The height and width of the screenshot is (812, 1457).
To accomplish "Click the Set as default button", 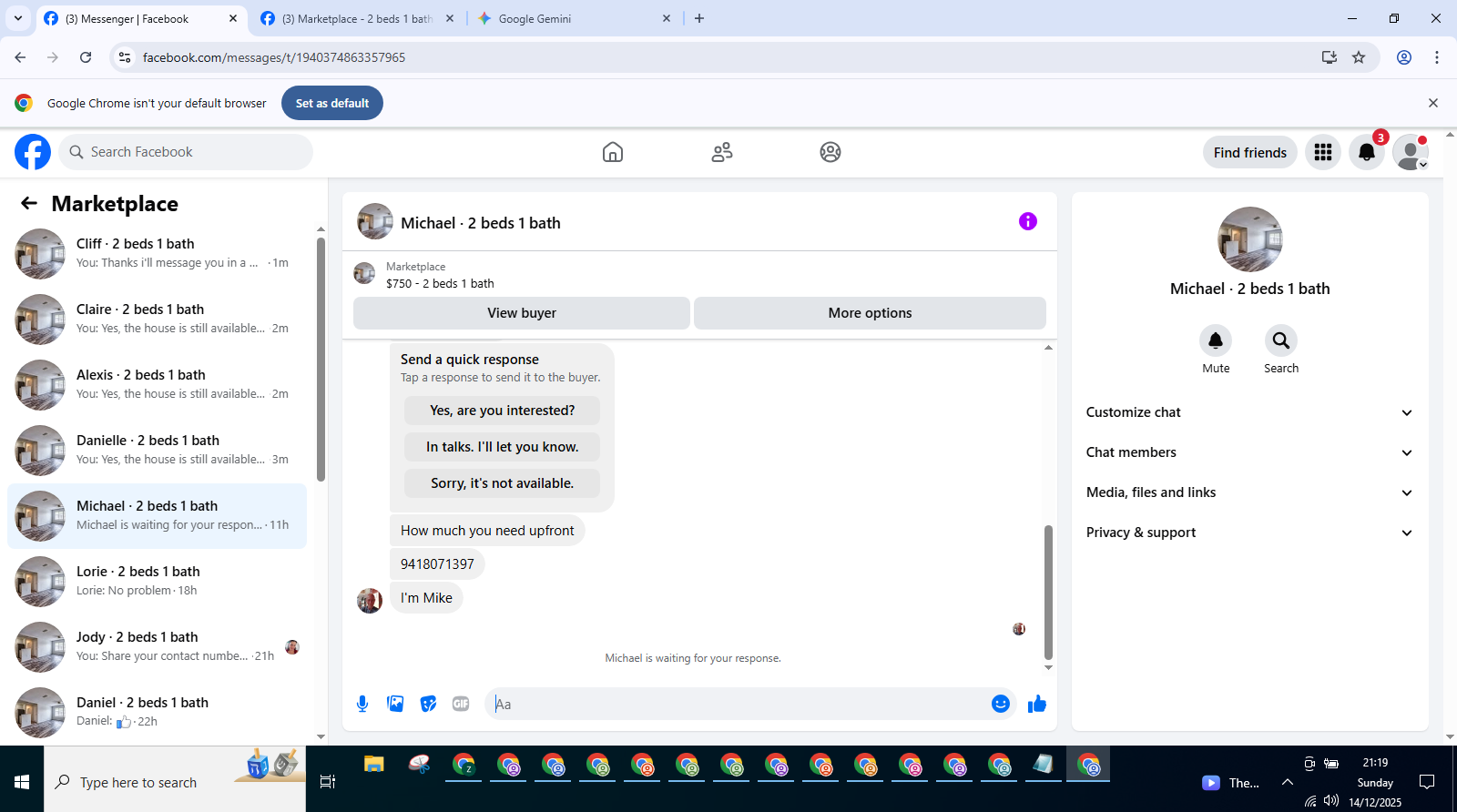I will point(332,103).
